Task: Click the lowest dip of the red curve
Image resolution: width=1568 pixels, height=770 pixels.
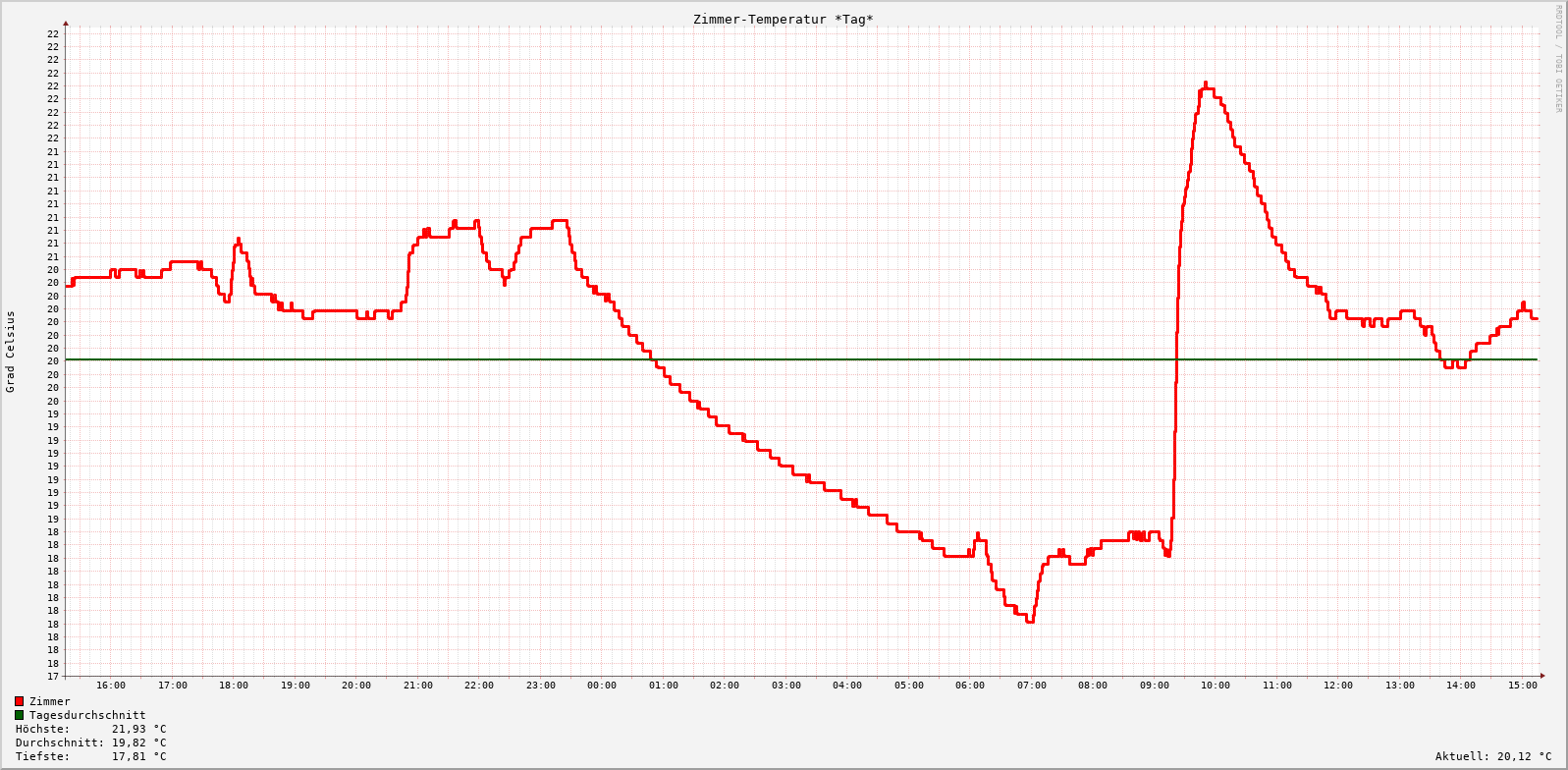Action: (x=1029, y=621)
